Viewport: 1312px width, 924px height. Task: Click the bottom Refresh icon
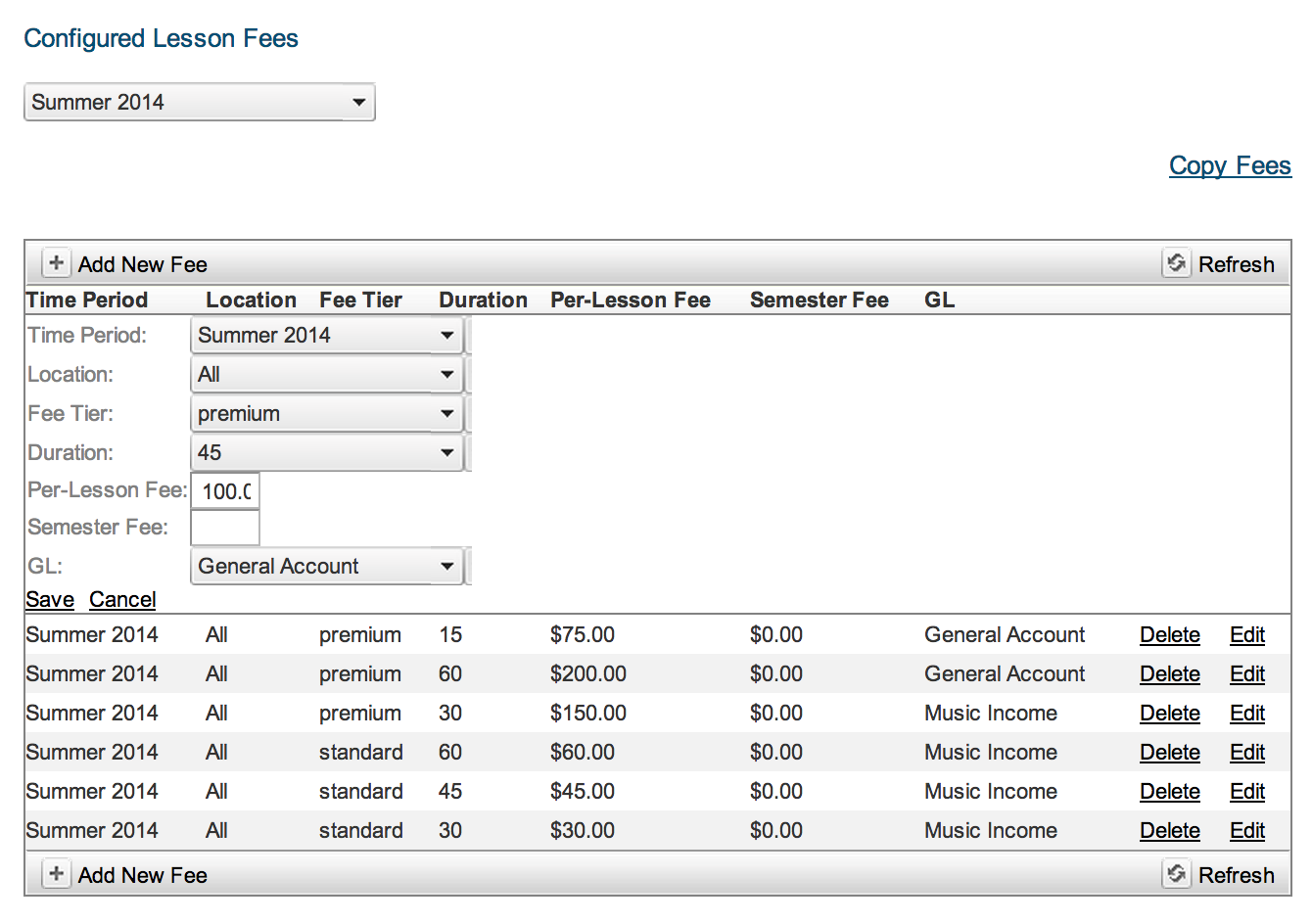coord(1176,874)
